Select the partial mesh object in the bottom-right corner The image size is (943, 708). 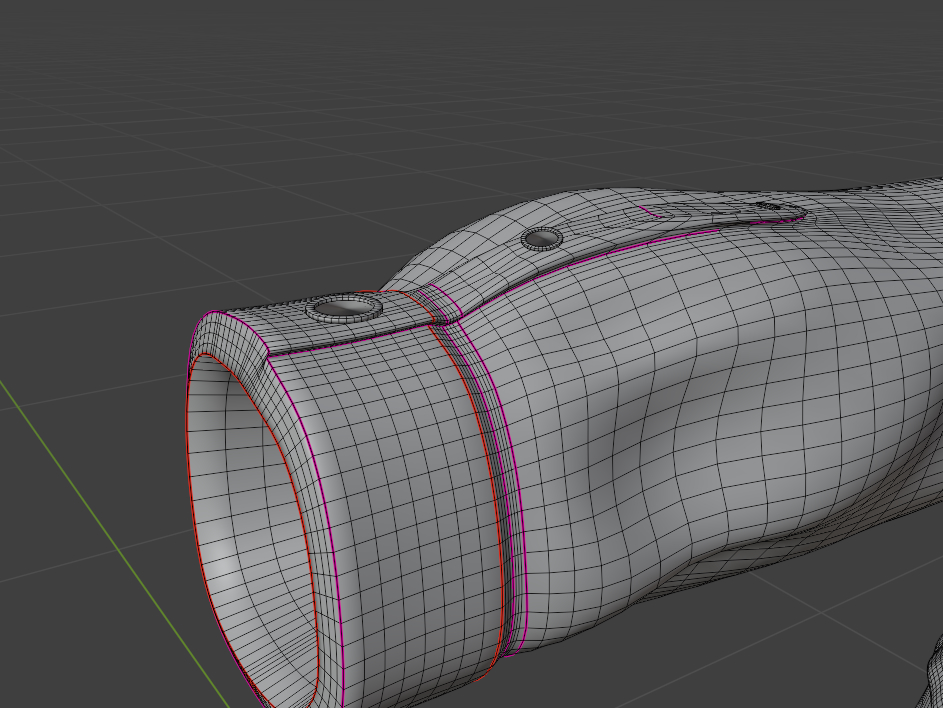click(x=933, y=672)
